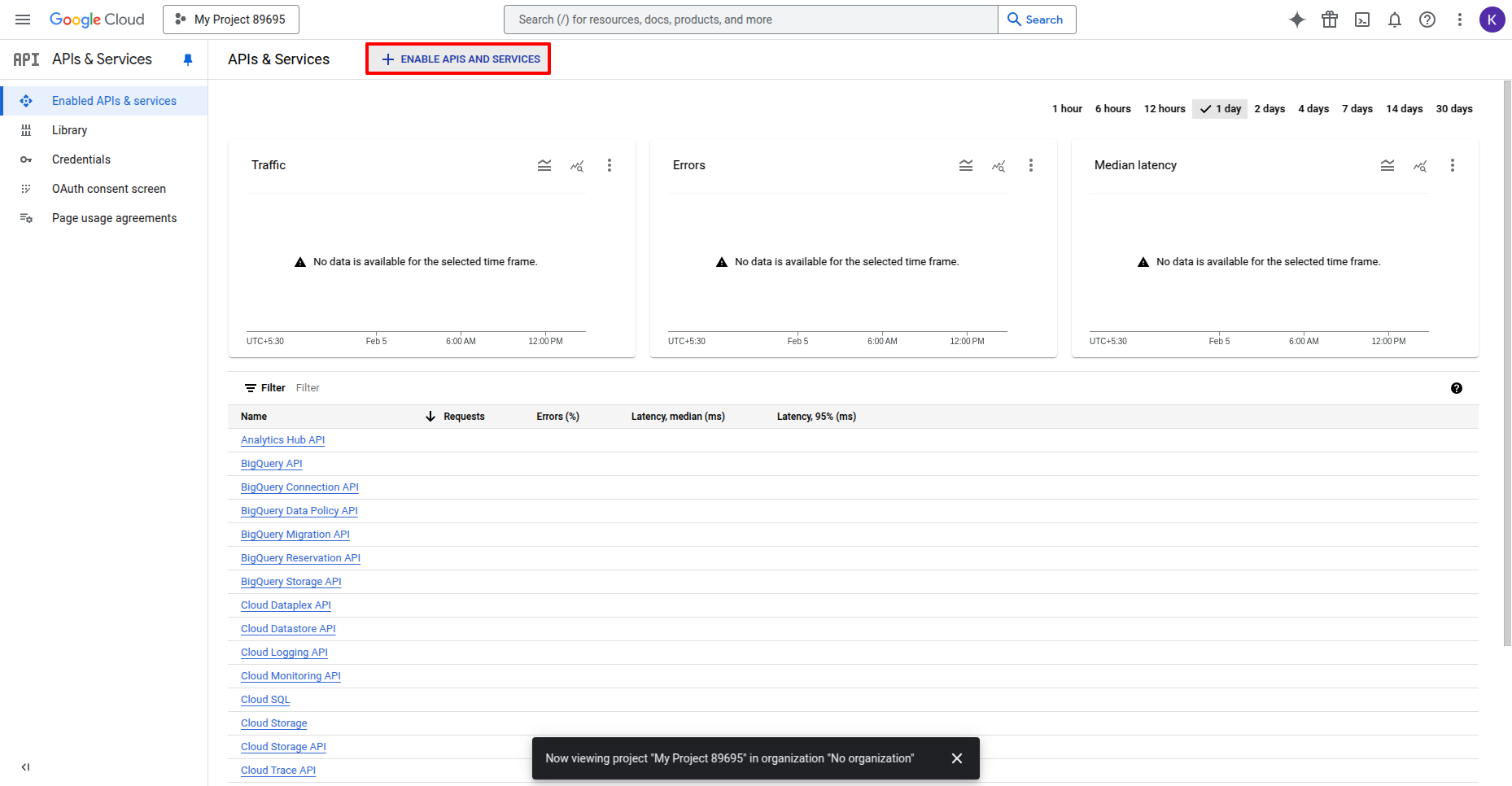
Task: Sort by Errors (%) column header
Action: click(x=557, y=417)
